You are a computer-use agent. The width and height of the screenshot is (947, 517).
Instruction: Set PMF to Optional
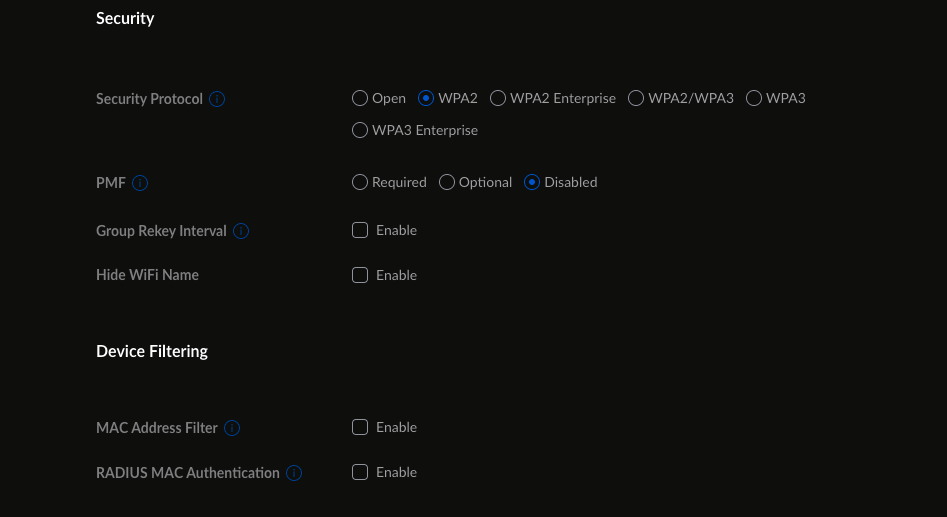point(447,182)
